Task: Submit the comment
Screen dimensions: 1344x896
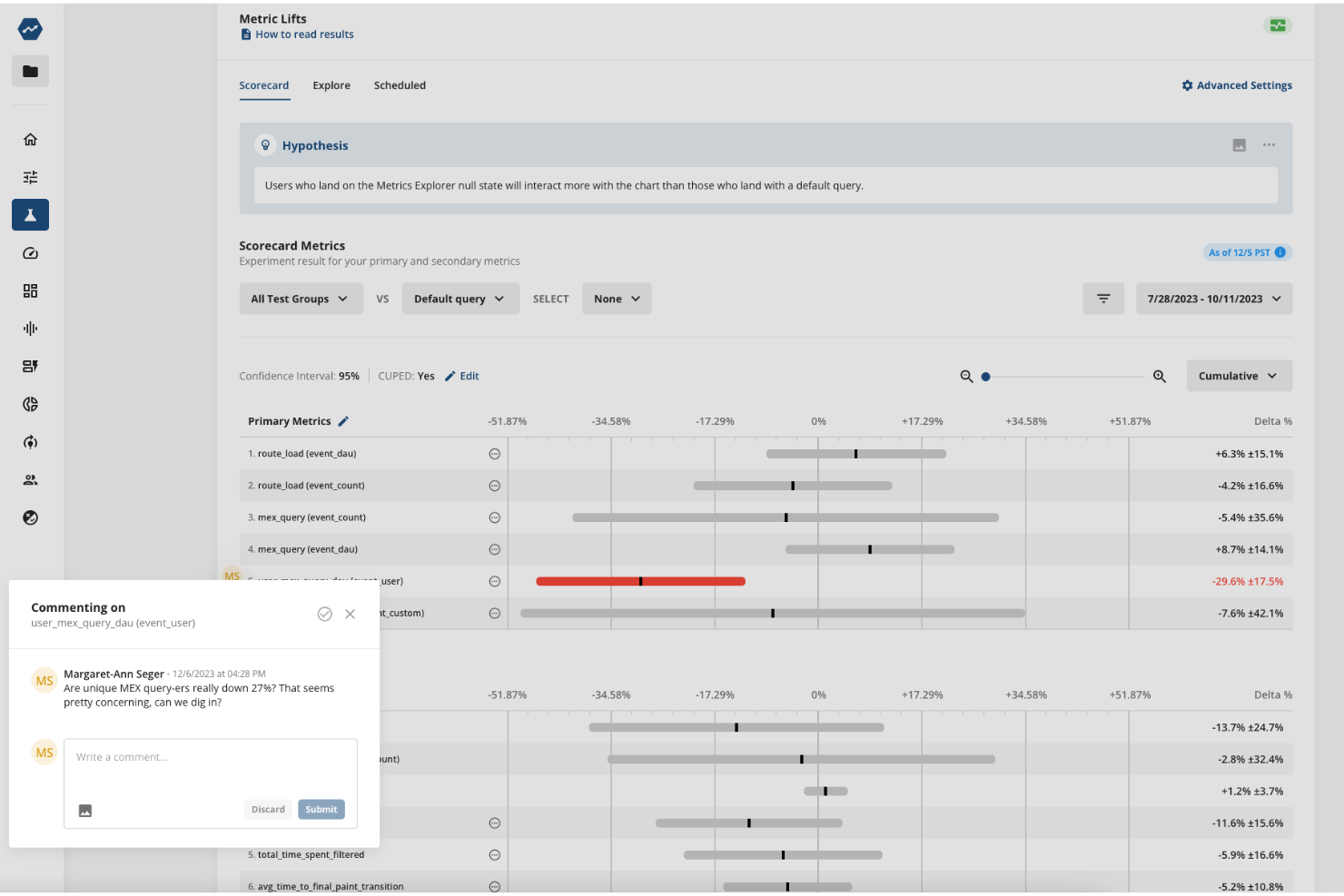Action: [321, 810]
